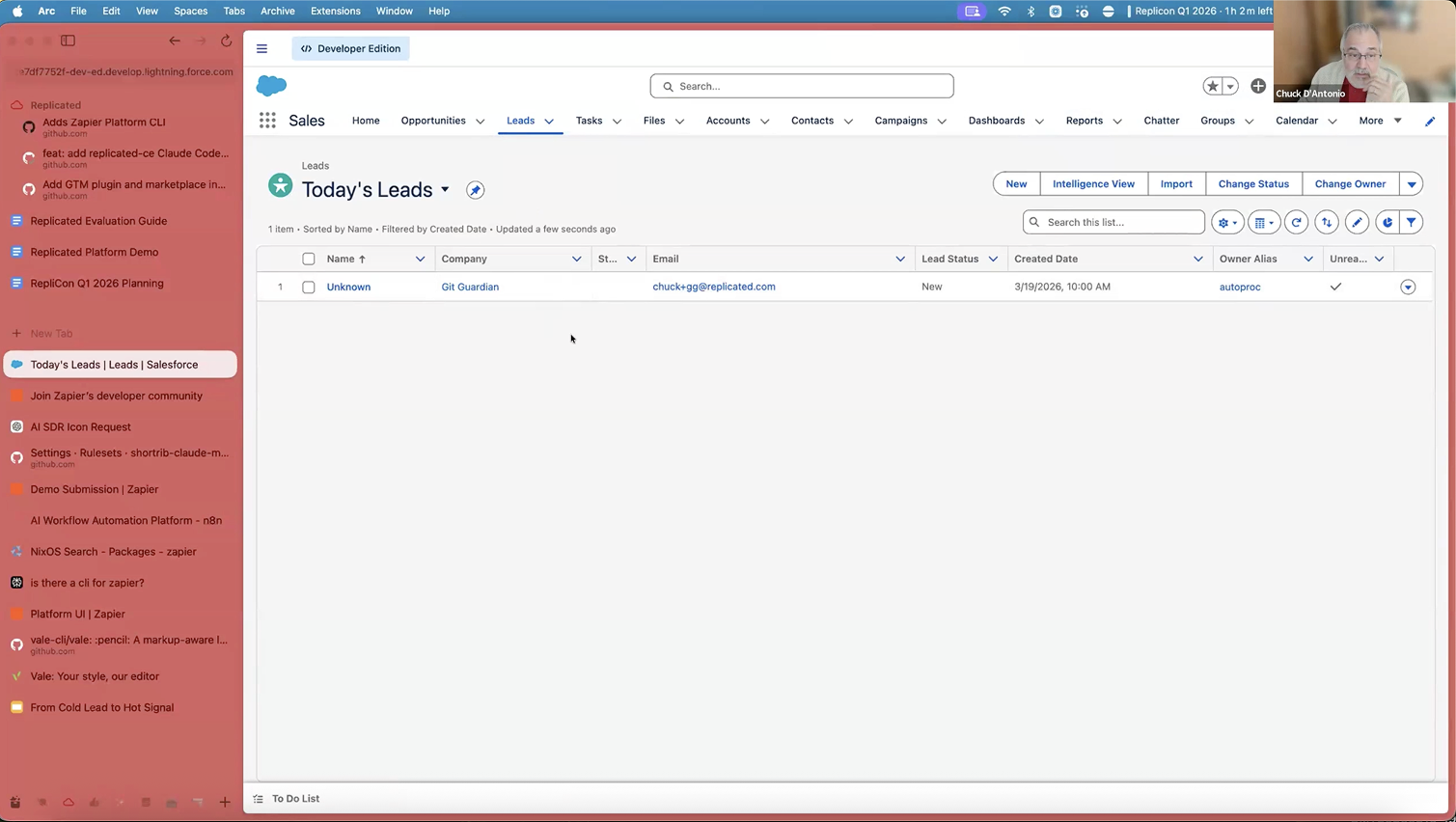Open the Apple menu
Screen dimensions: 1456x822
tap(17, 11)
